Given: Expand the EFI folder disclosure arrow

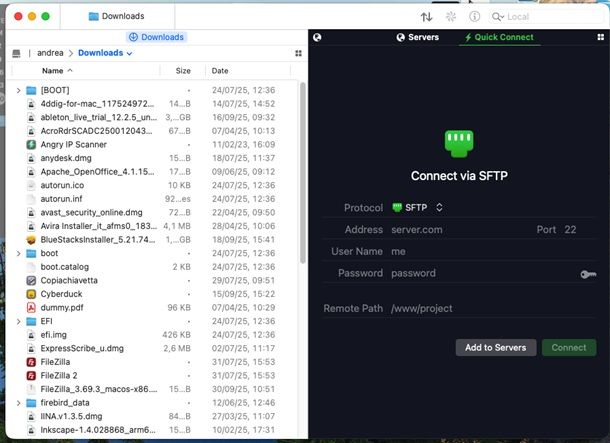Looking at the screenshot, I should 18,322.
